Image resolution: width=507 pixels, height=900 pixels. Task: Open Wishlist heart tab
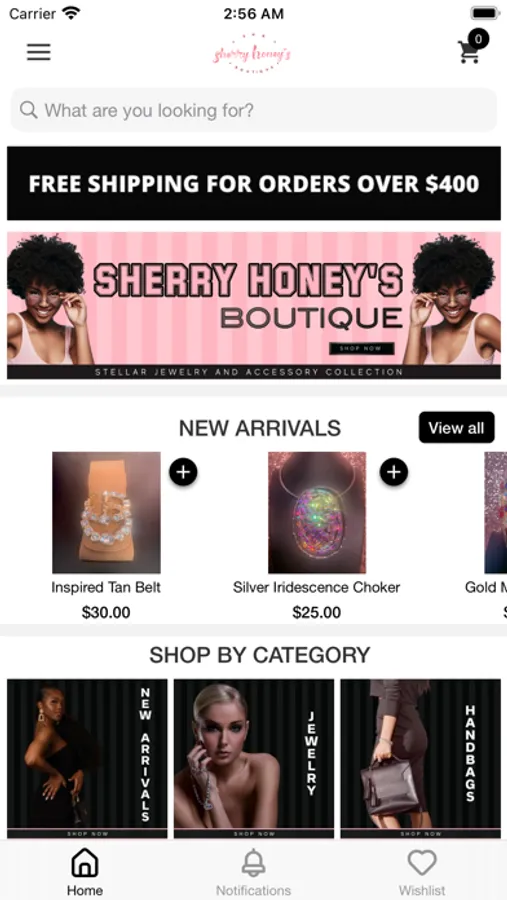(422, 872)
